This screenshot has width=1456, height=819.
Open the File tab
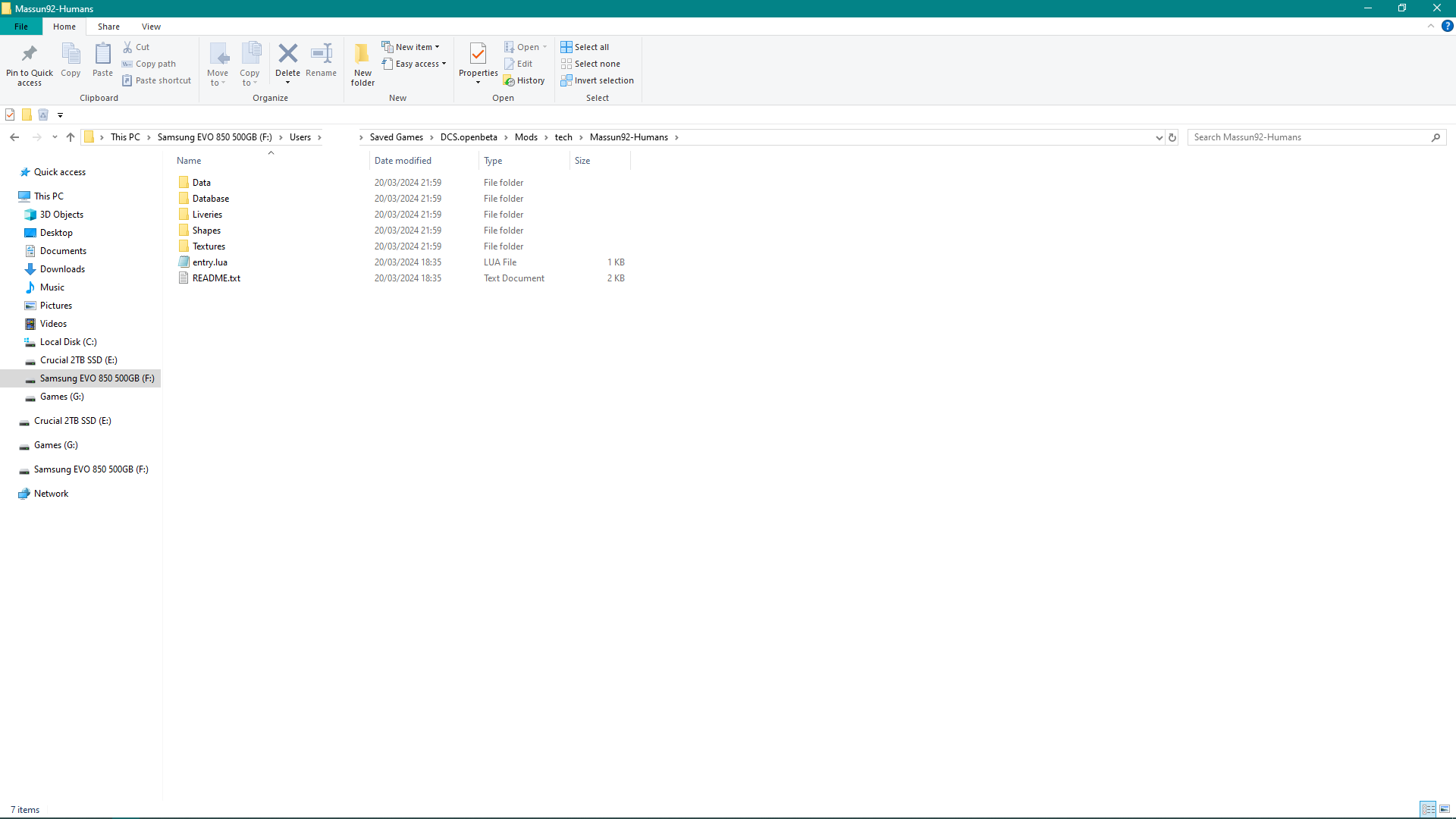point(21,27)
